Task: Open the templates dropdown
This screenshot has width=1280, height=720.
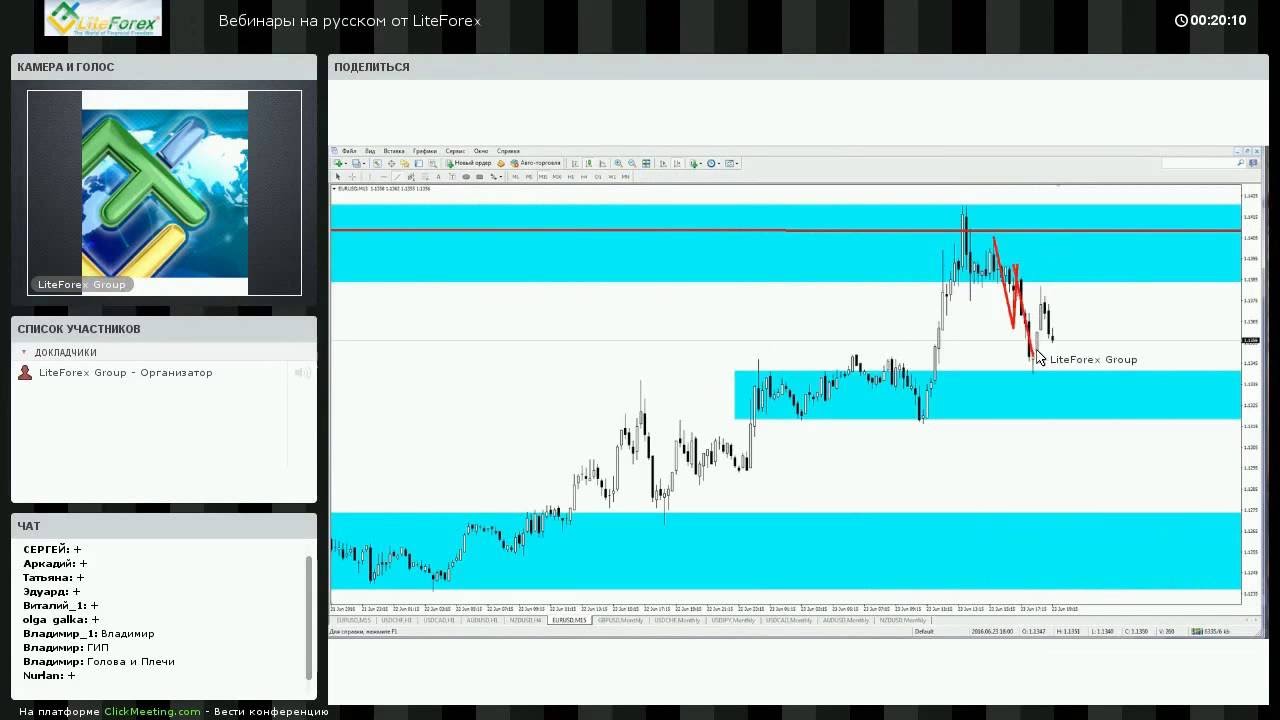Action: (x=732, y=163)
